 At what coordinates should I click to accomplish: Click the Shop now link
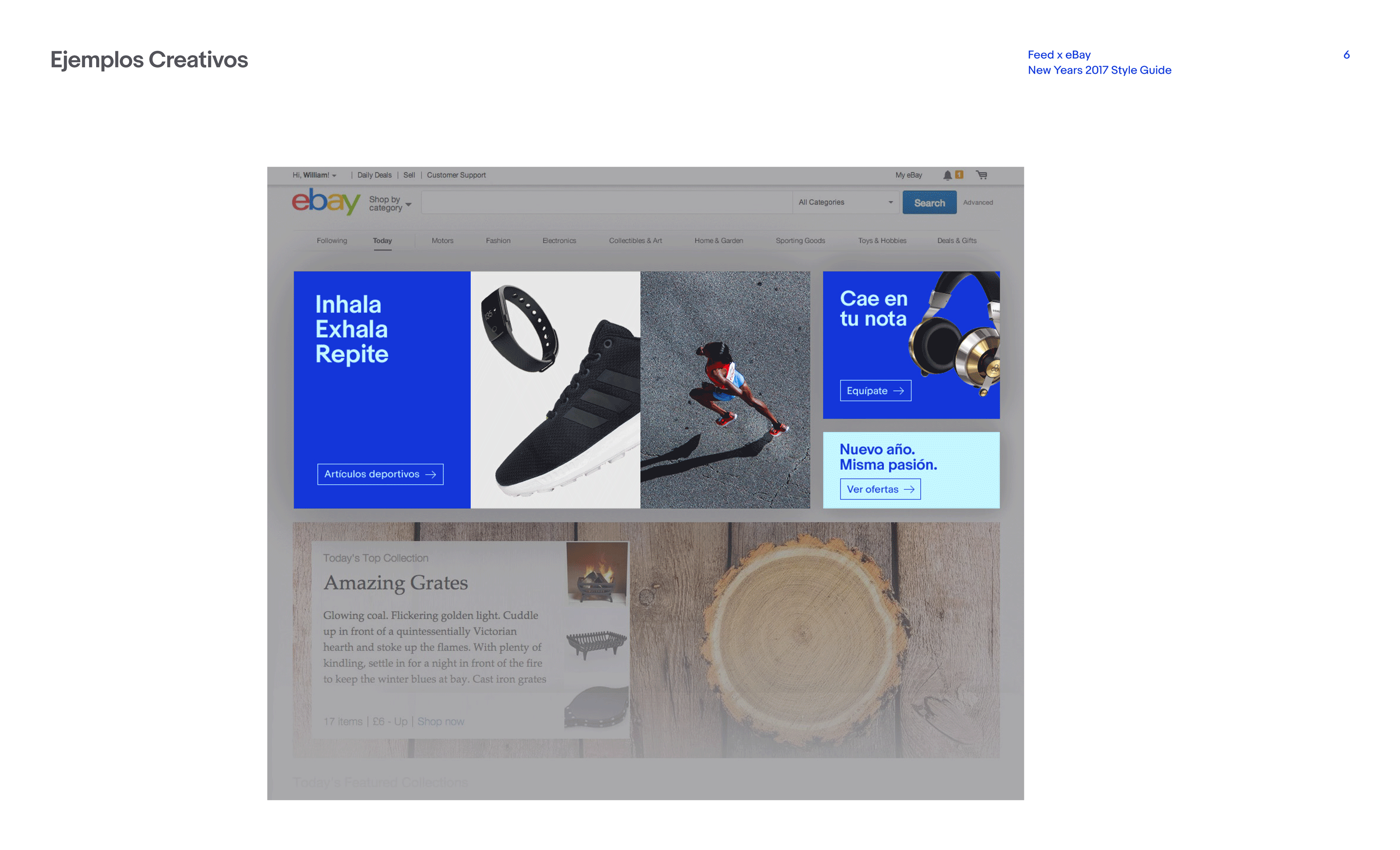coord(441,721)
